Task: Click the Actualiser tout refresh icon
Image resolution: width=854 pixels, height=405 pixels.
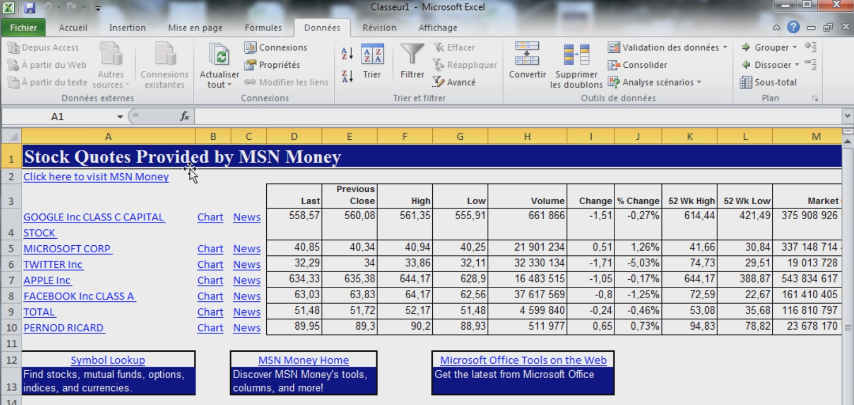Action: (219, 54)
